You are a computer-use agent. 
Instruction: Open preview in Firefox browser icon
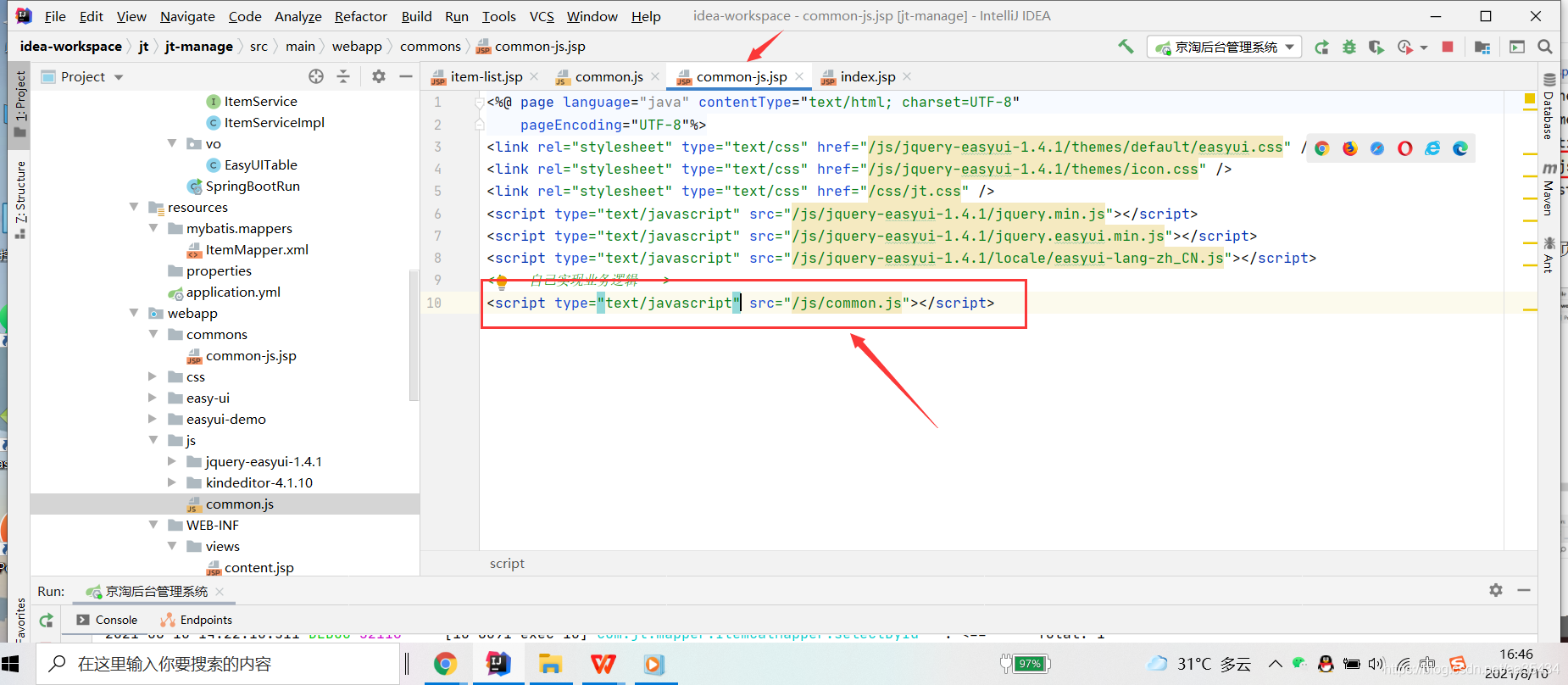pos(1349,148)
